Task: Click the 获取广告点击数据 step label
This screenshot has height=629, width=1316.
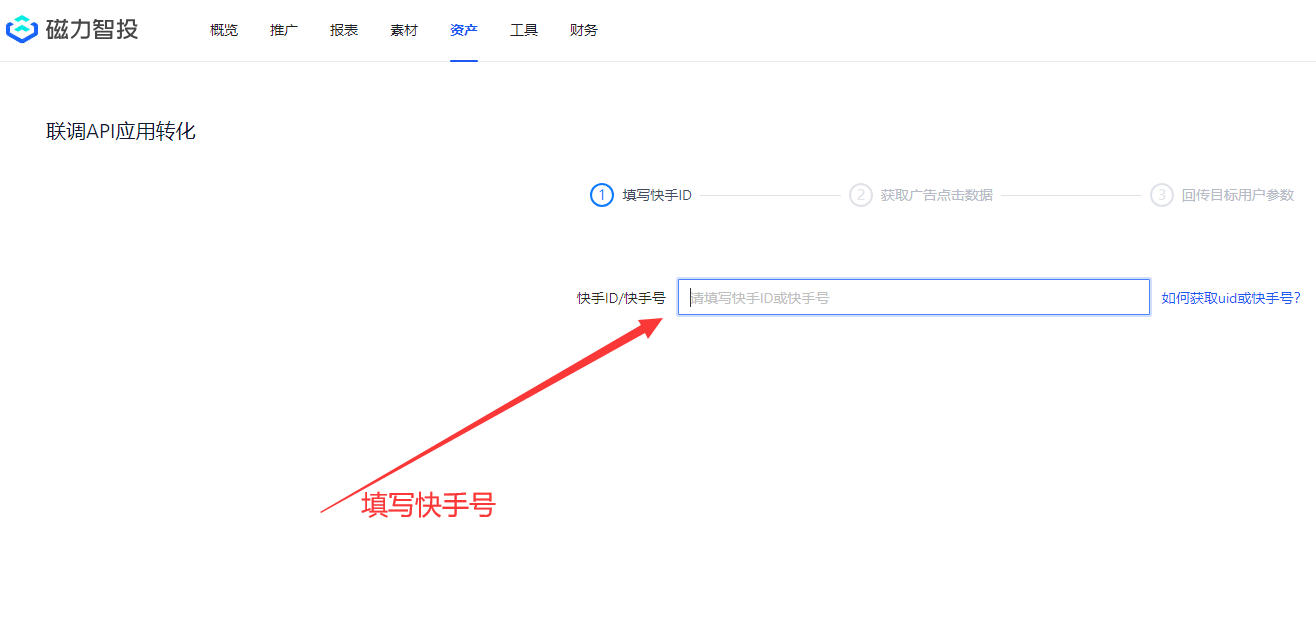Action: (937, 195)
